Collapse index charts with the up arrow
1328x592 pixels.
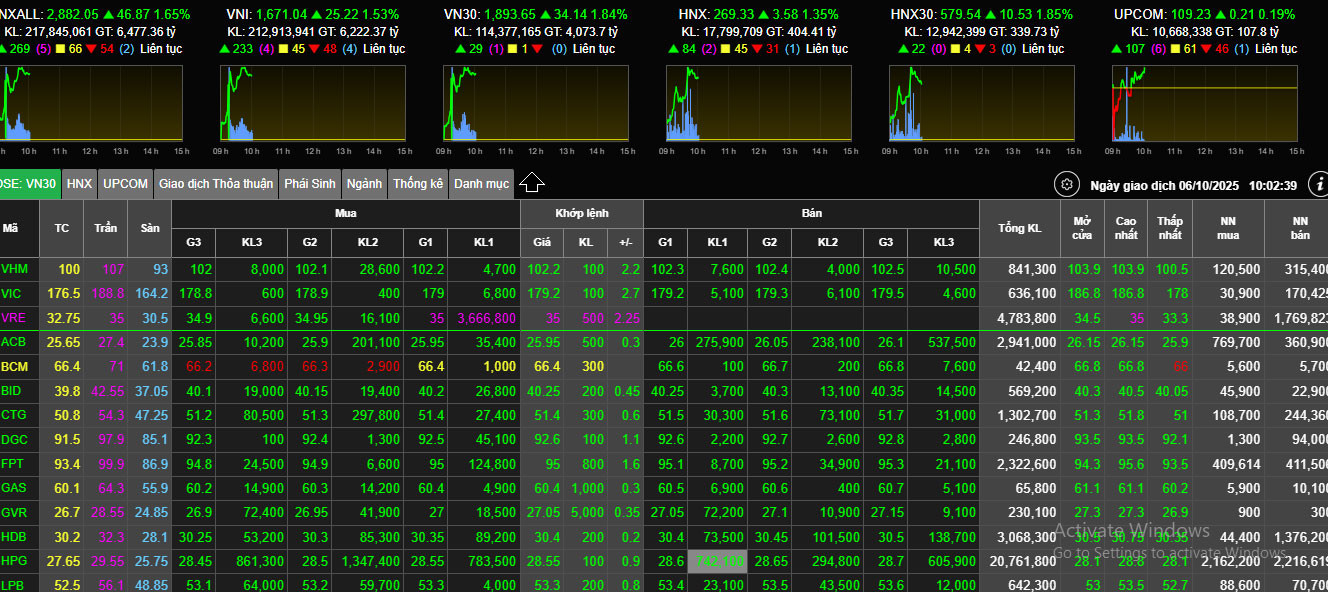[532, 183]
